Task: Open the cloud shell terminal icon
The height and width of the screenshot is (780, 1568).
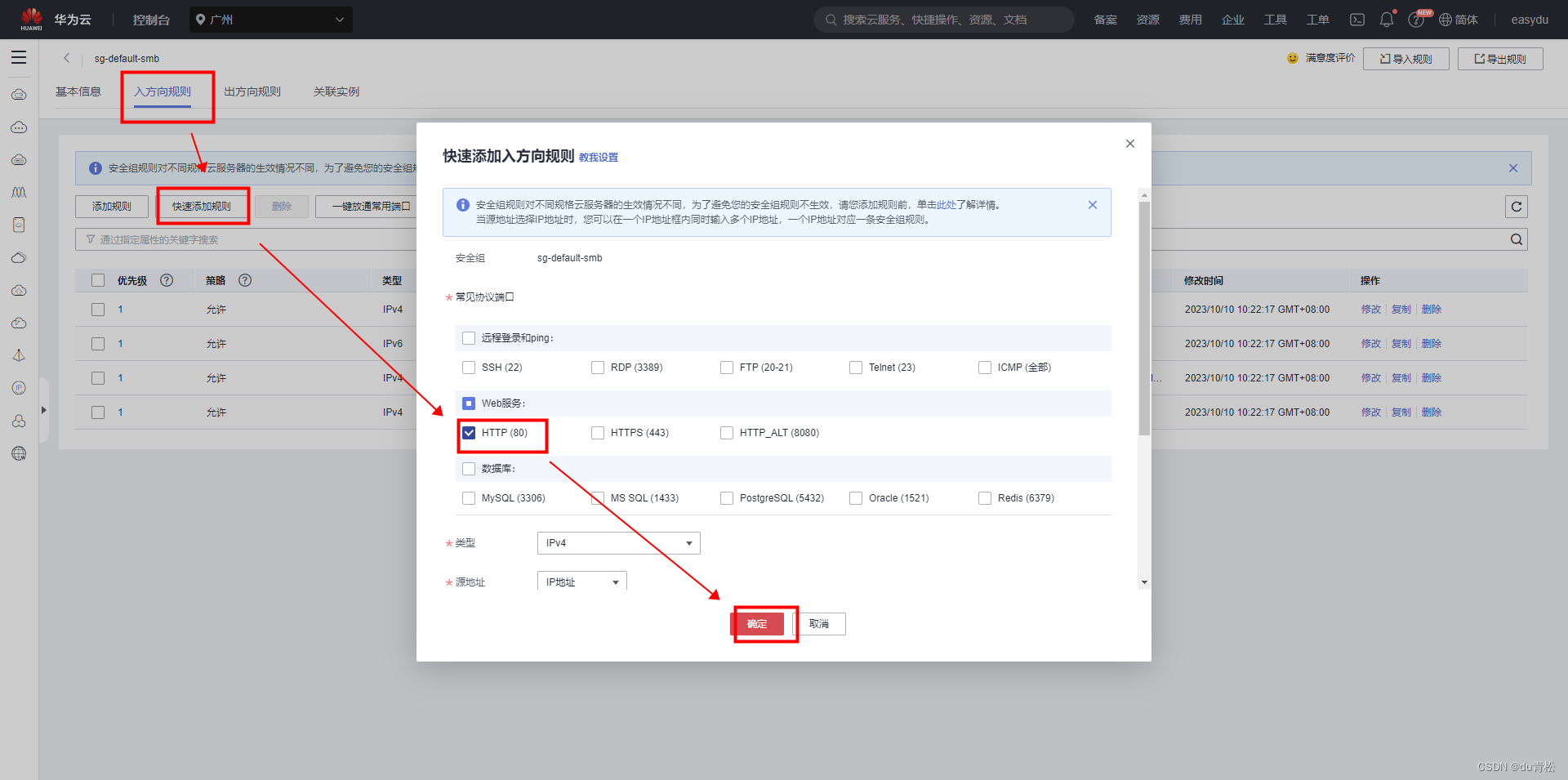Action: [x=1357, y=20]
